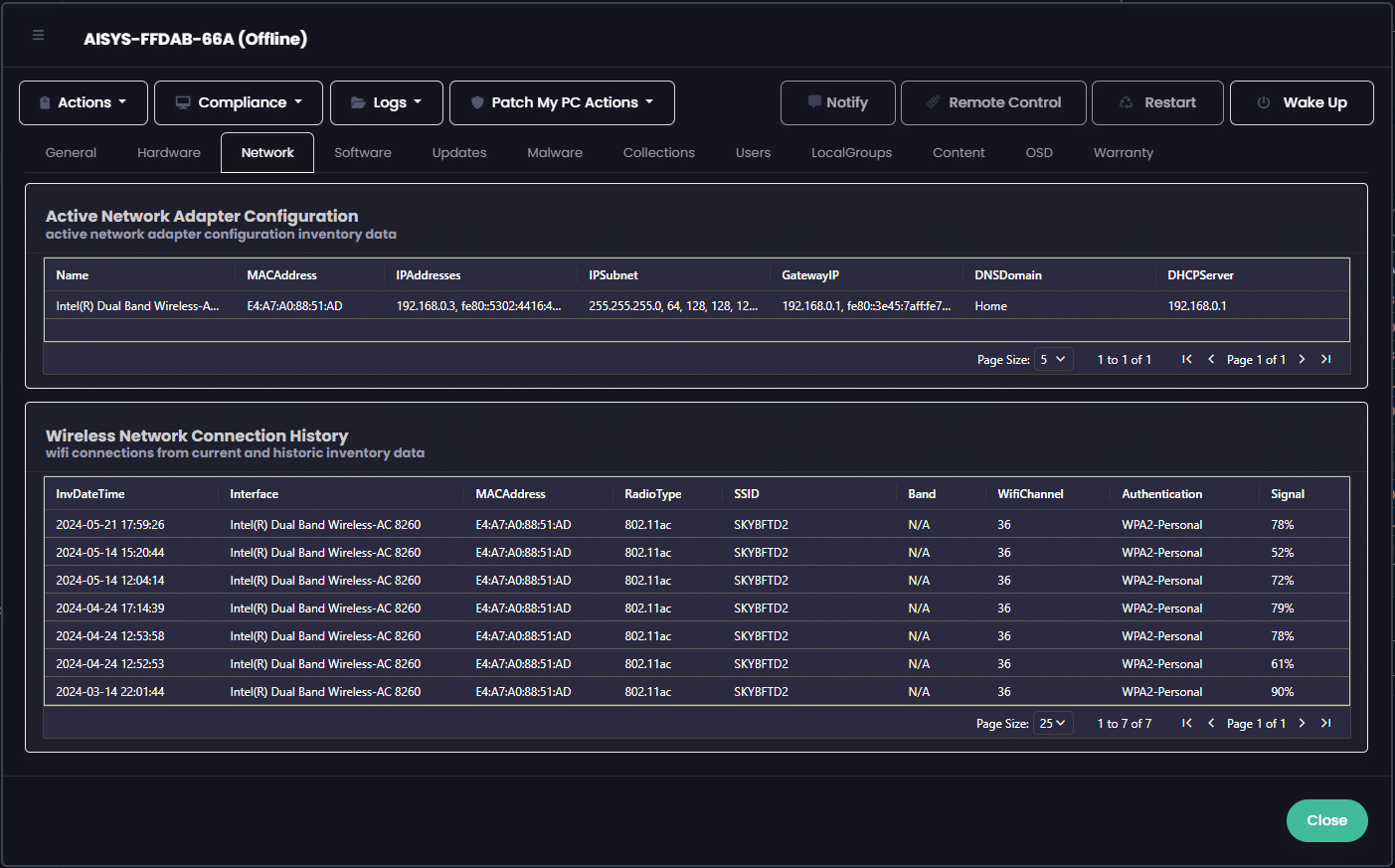Jump to last page of wireless history
Image resolution: width=1395 pixels, height=868 pixels.
click(1325, 723)
